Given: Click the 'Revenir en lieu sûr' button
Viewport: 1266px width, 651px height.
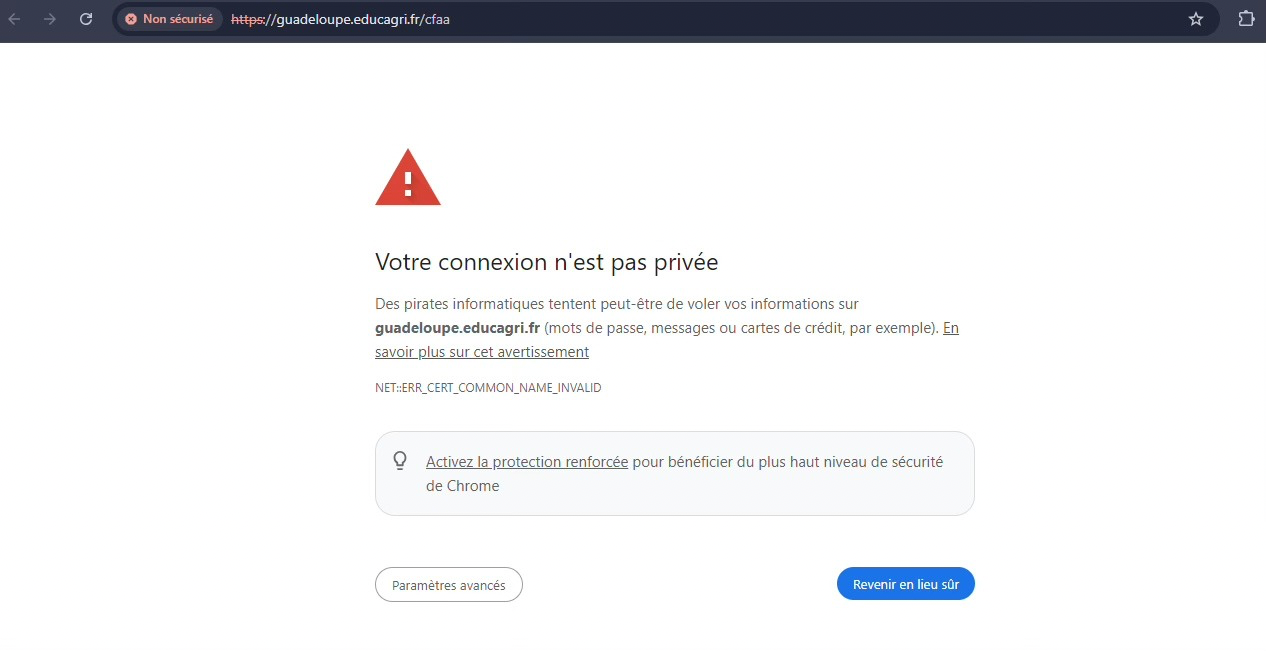Looking at the screenshot, I should tap(905, 584).
